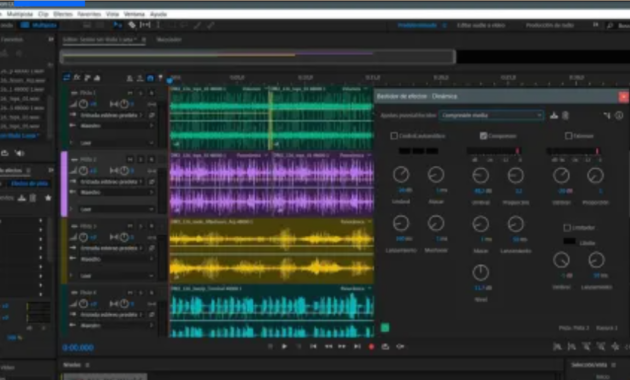Screen dimensions: 630x380
Task: Save the effect preset in the Dinámica dialog
Action: 554,116
